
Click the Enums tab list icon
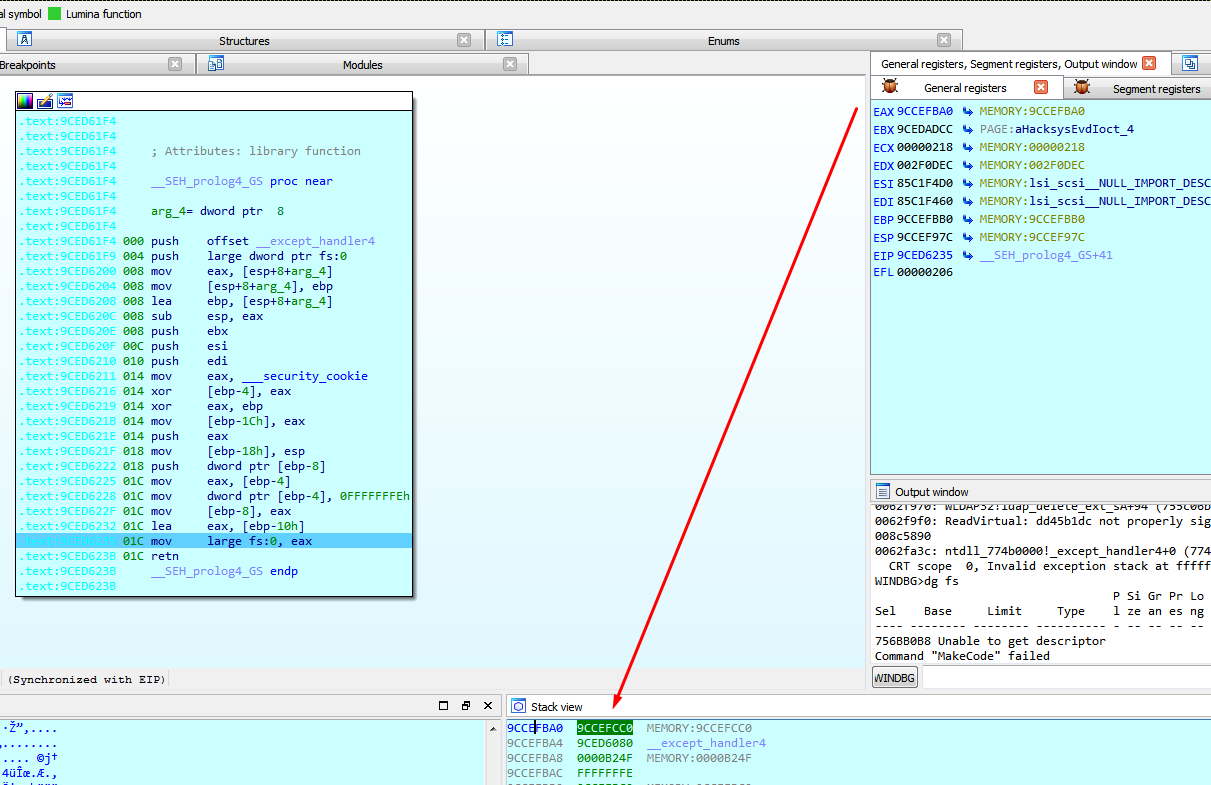click(x=505, y=40)
